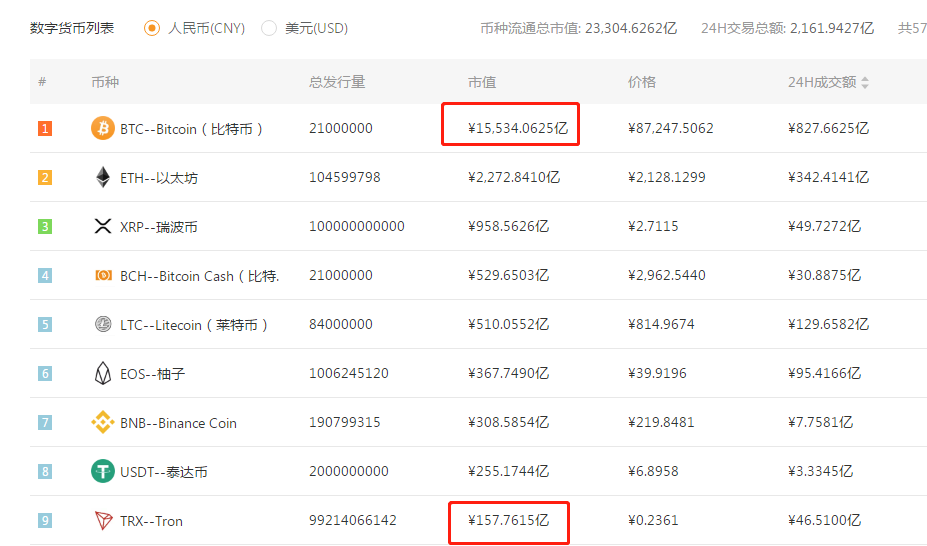Click the 数字货币列表 title
This screenshot has height=546, width=927.
pos(72,28)
